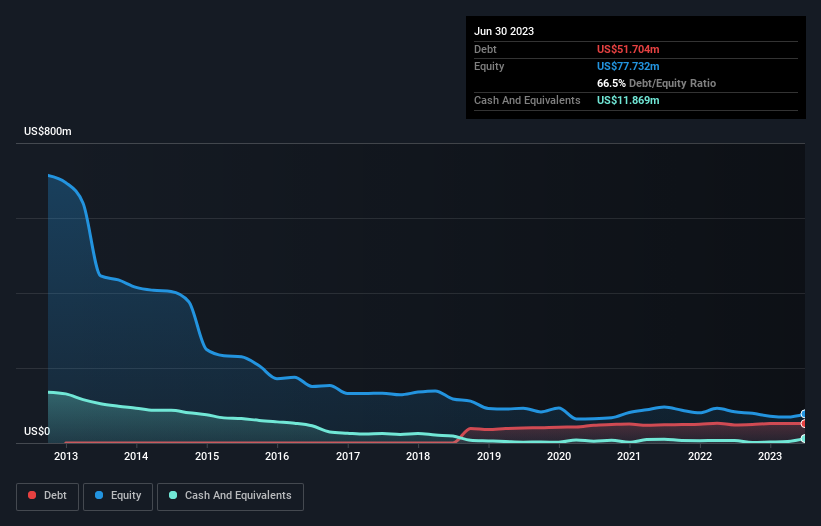This screenshot has width=821, height=526.
Task: Click the 2014 axis label
Action: [136, 456]
